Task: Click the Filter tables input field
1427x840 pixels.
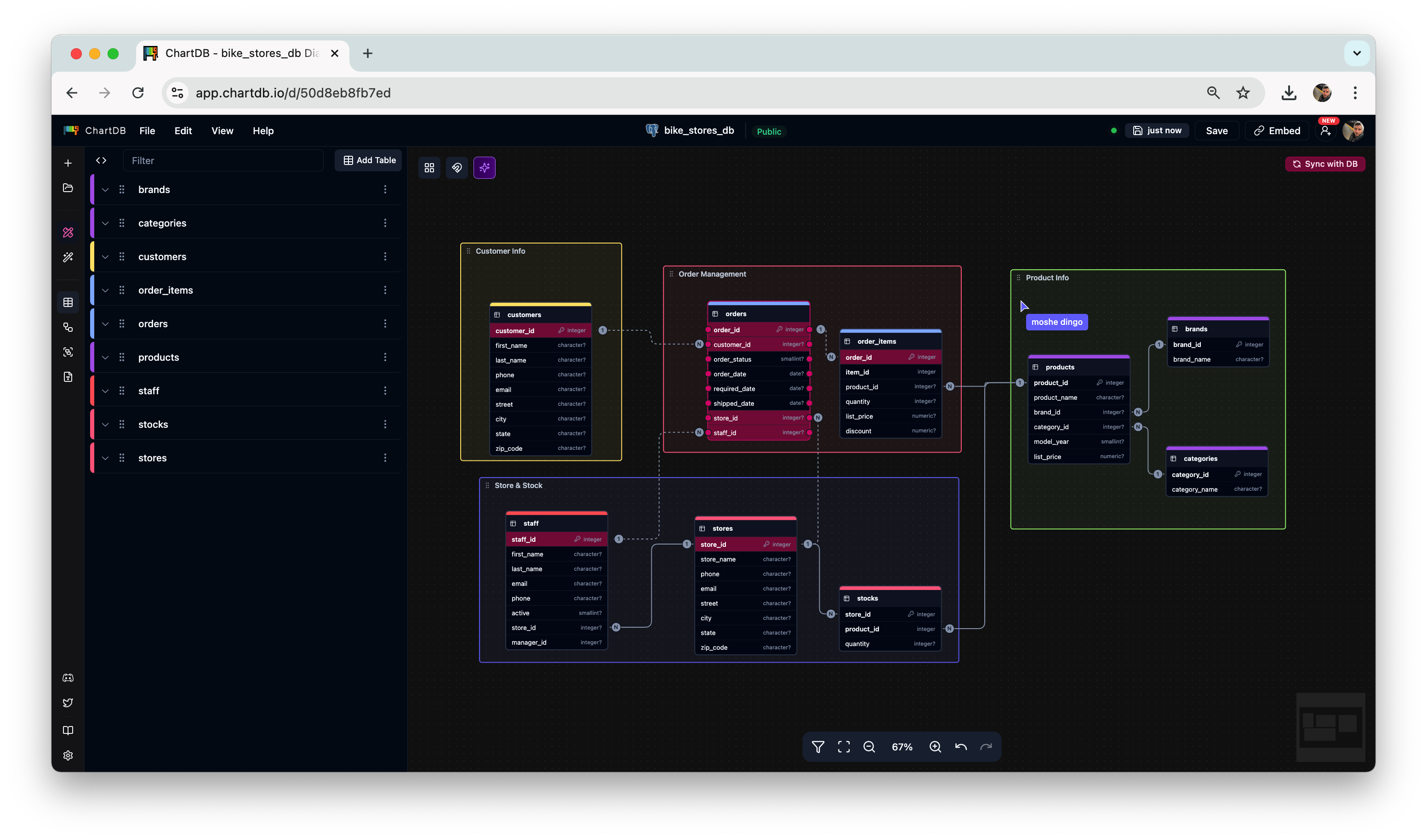Action: click(x=224, y=161)
